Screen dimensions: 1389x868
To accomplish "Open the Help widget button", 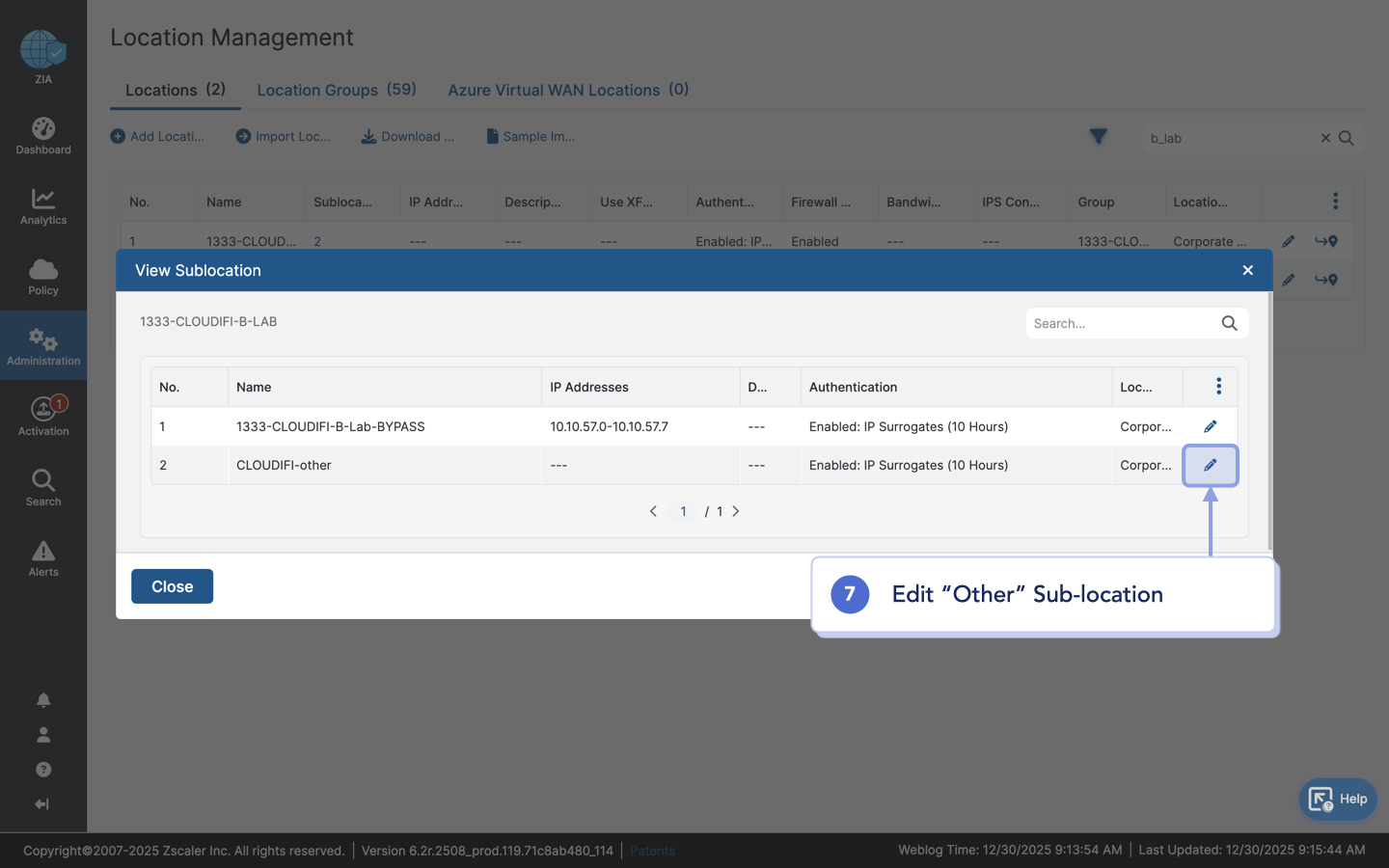I will point(1337,799).
